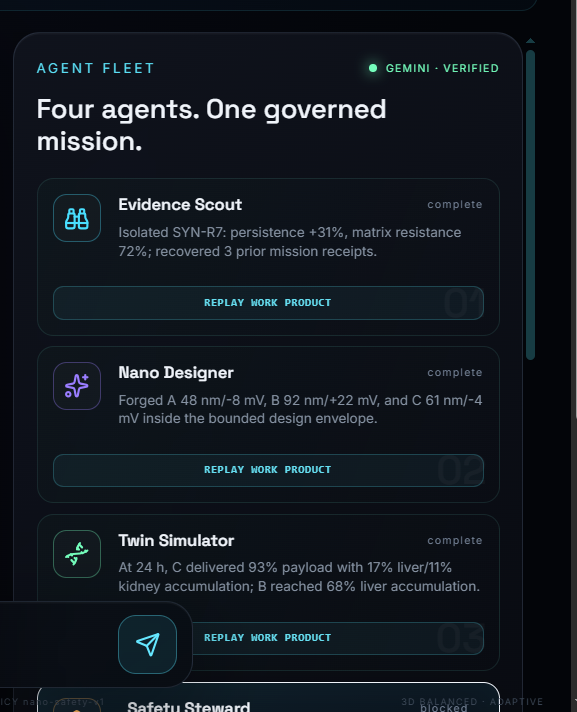The width and height of the screenshot is (577, 712).
Task: Click the partially visible Safety Steward icon
Action: coord(77,705)
